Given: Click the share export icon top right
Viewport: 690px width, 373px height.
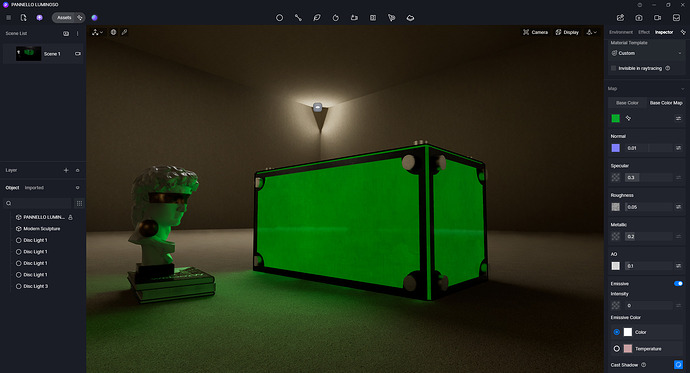Looking at the screenshot, I should (620, 18).
